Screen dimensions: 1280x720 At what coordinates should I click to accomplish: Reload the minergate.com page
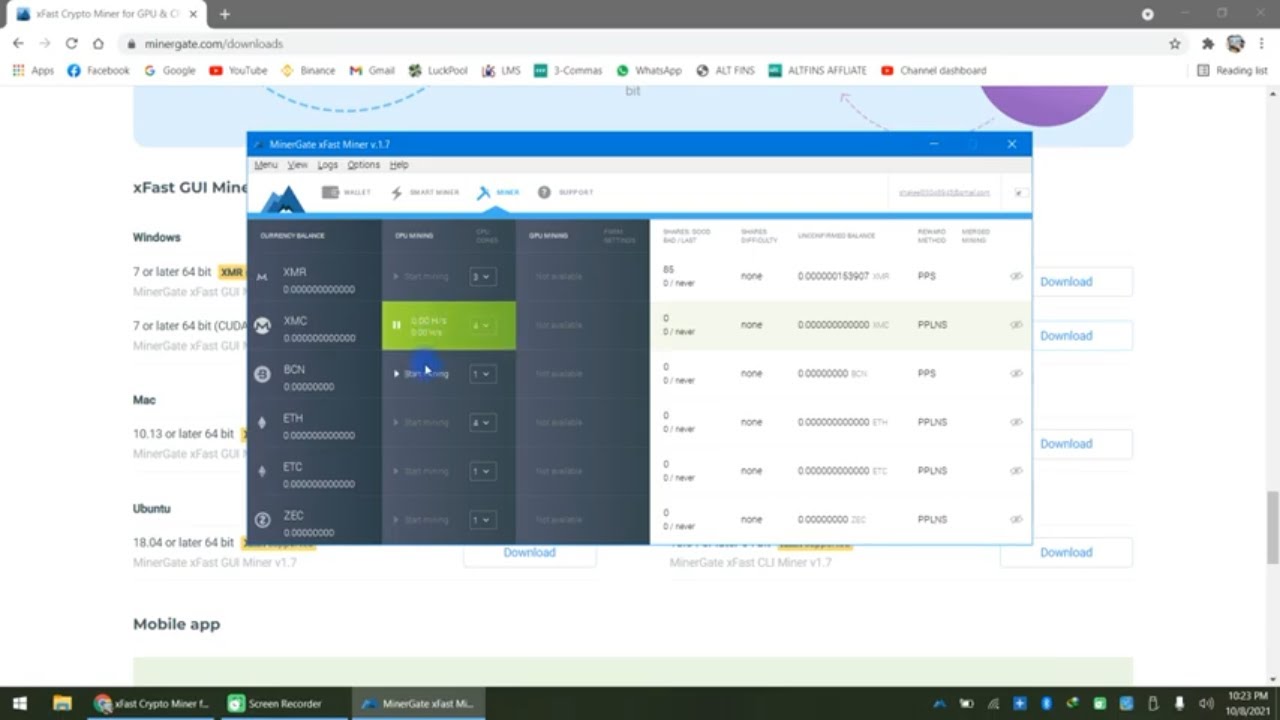pyautogui.click(x=71, y=44)
